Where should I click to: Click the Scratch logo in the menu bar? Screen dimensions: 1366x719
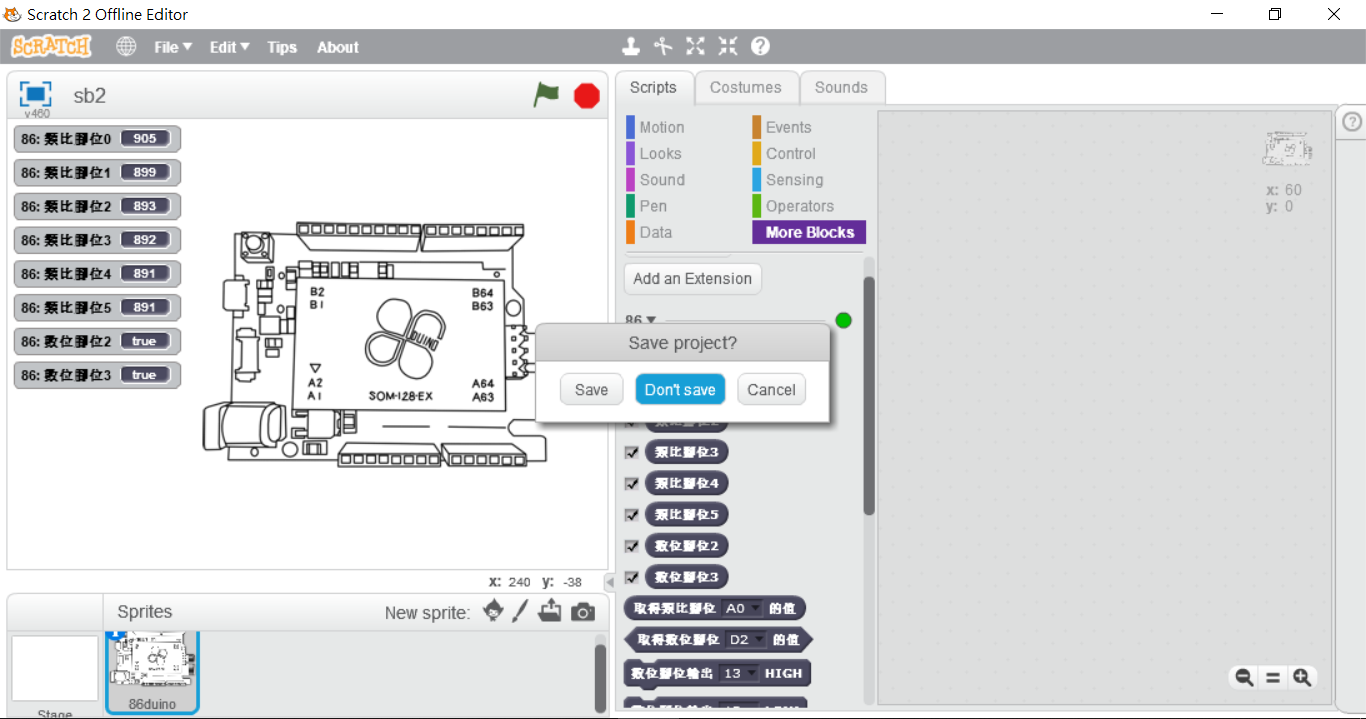pyautogui.click(x=51, y=47)
